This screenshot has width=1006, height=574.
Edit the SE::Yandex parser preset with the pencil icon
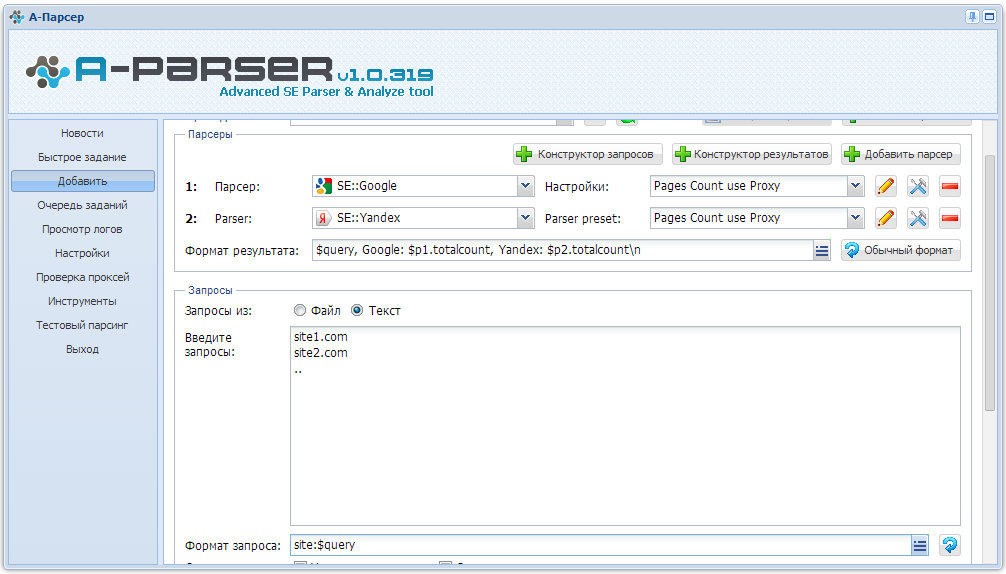[886, 219]
